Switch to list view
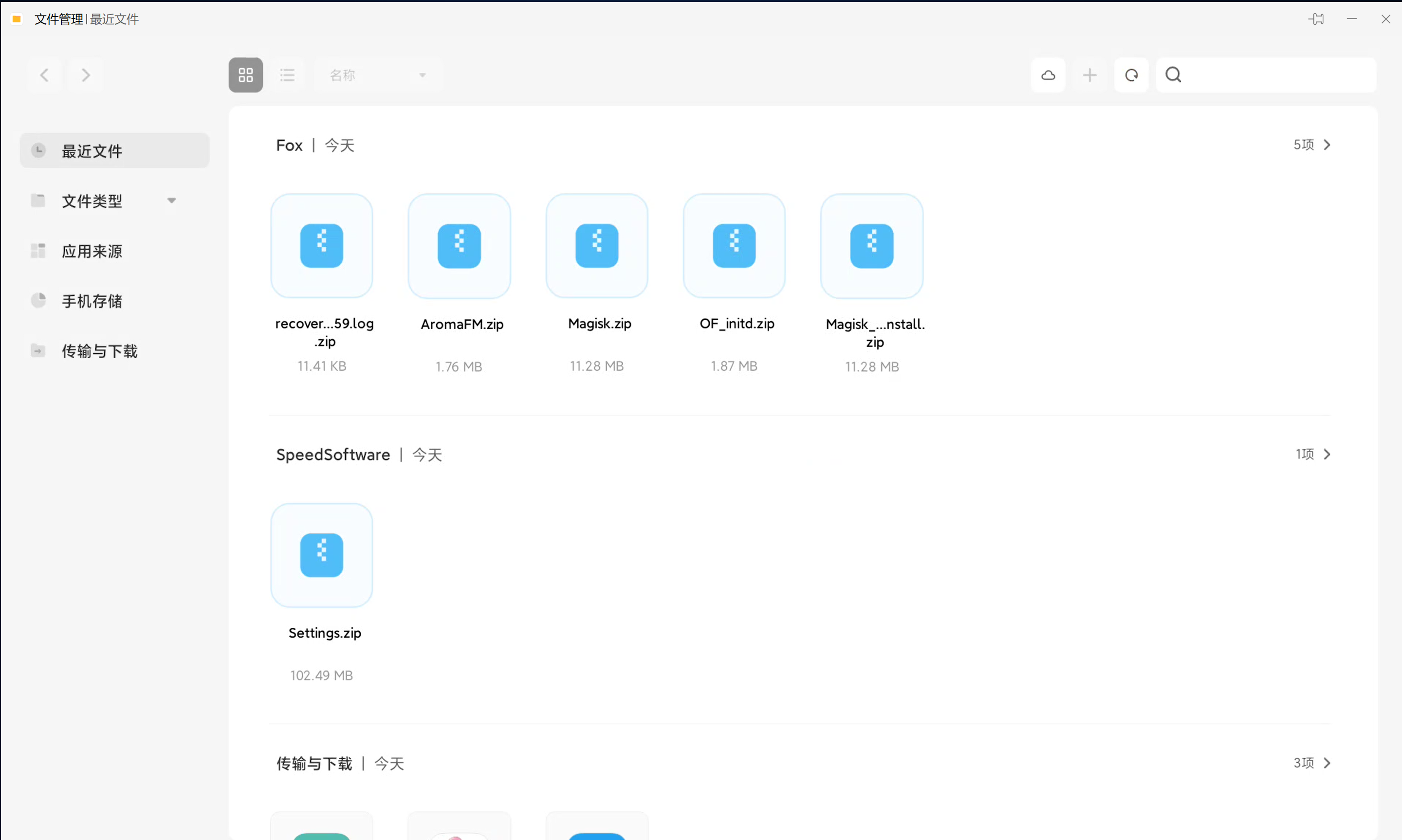The height and width of the screenshot is (840, 1402). tap(287, 75)
